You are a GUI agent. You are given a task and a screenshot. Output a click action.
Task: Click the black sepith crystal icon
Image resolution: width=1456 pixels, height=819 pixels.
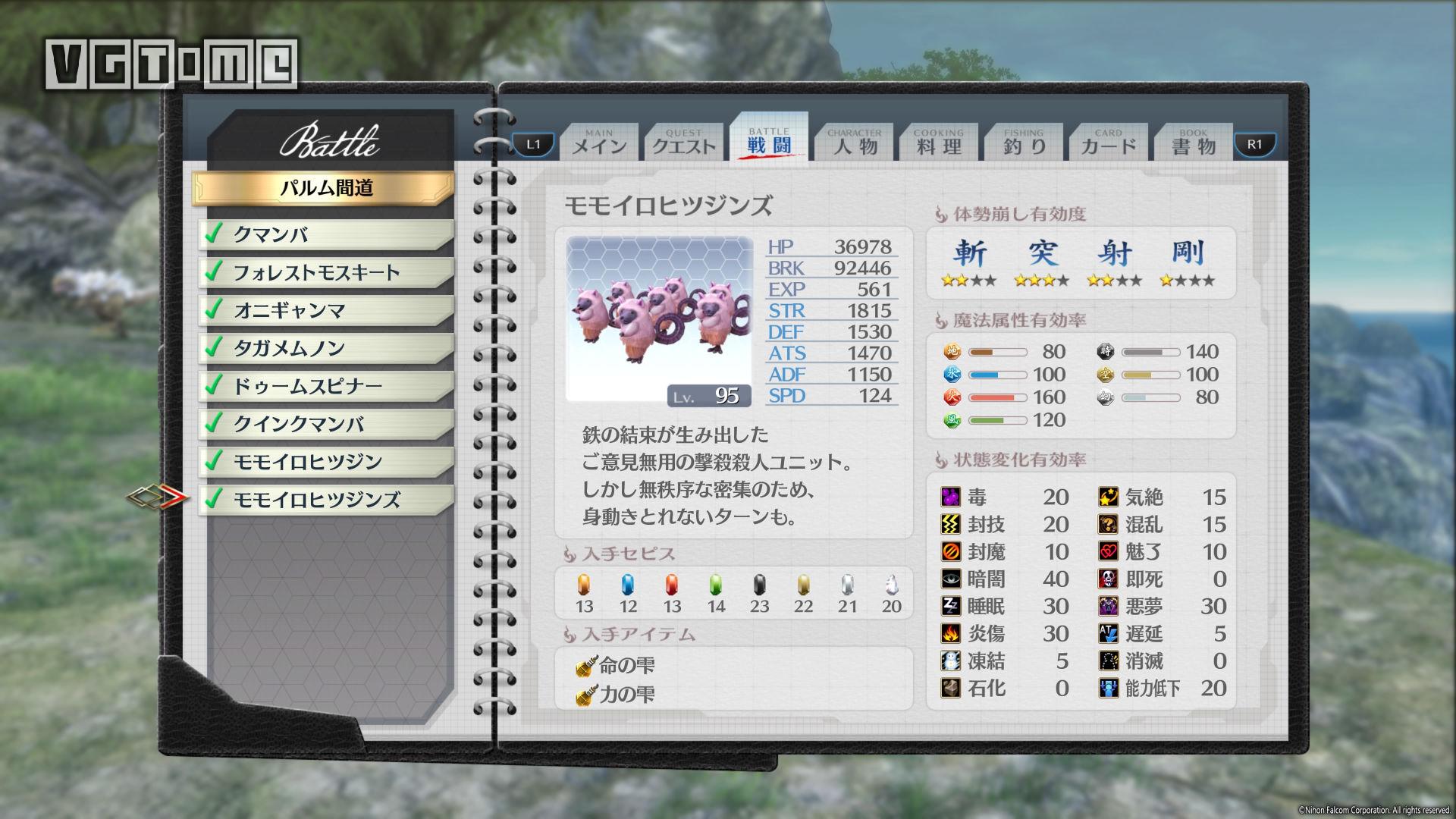[x=759, y=585]
